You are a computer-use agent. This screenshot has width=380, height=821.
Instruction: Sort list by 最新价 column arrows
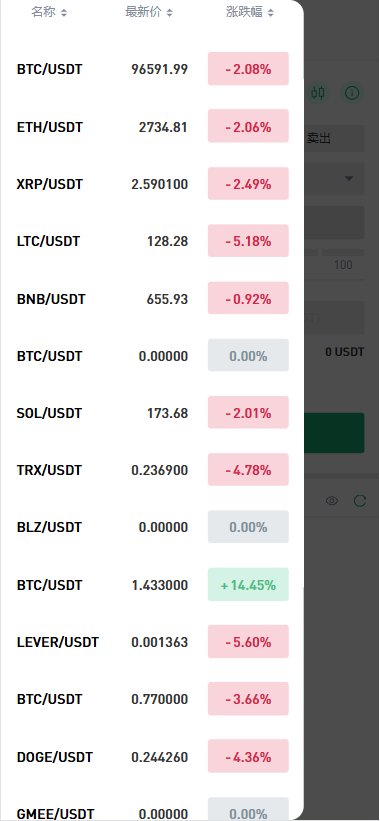tap(169, 13)
